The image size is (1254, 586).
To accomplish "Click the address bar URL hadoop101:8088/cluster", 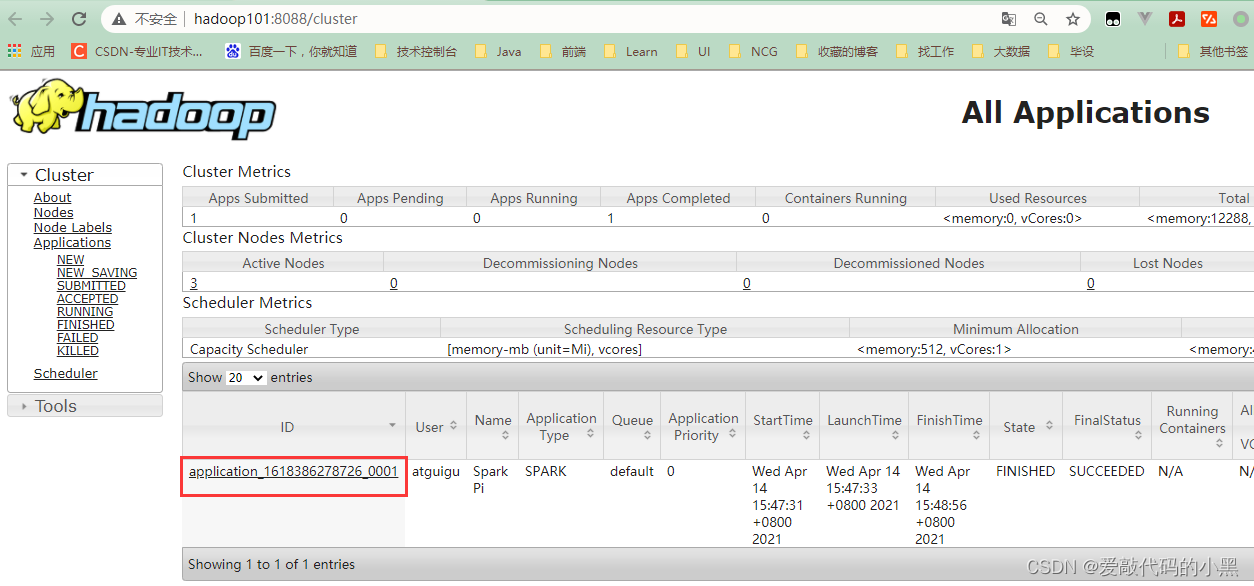I will 275,19.
